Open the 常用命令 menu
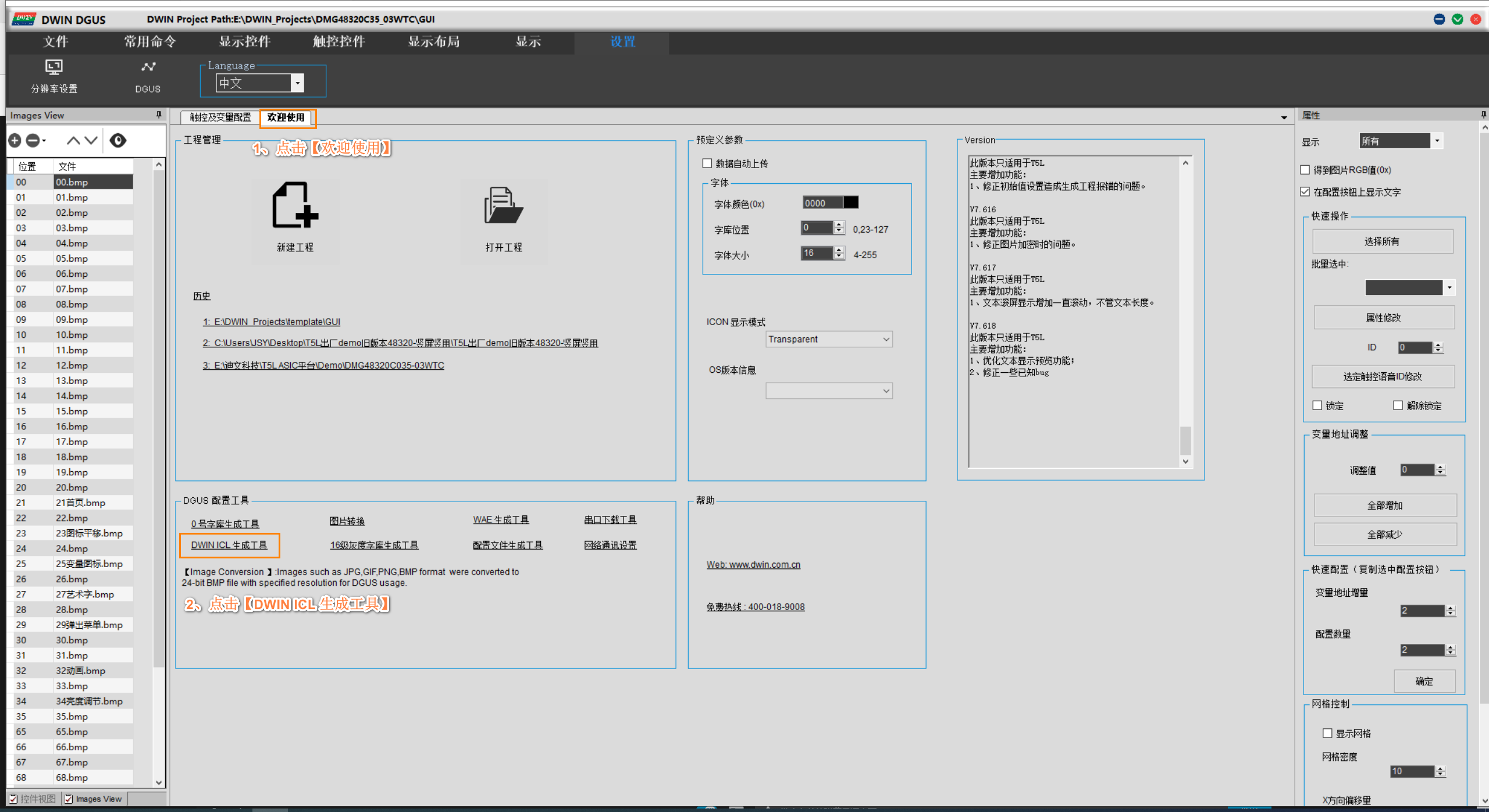The width and height of the screenshot is (1489, 812). click(x=150, y=42)
